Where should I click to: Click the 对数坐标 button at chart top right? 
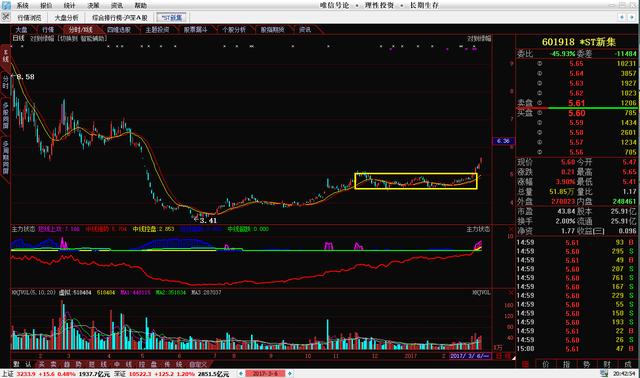(479, 38)
